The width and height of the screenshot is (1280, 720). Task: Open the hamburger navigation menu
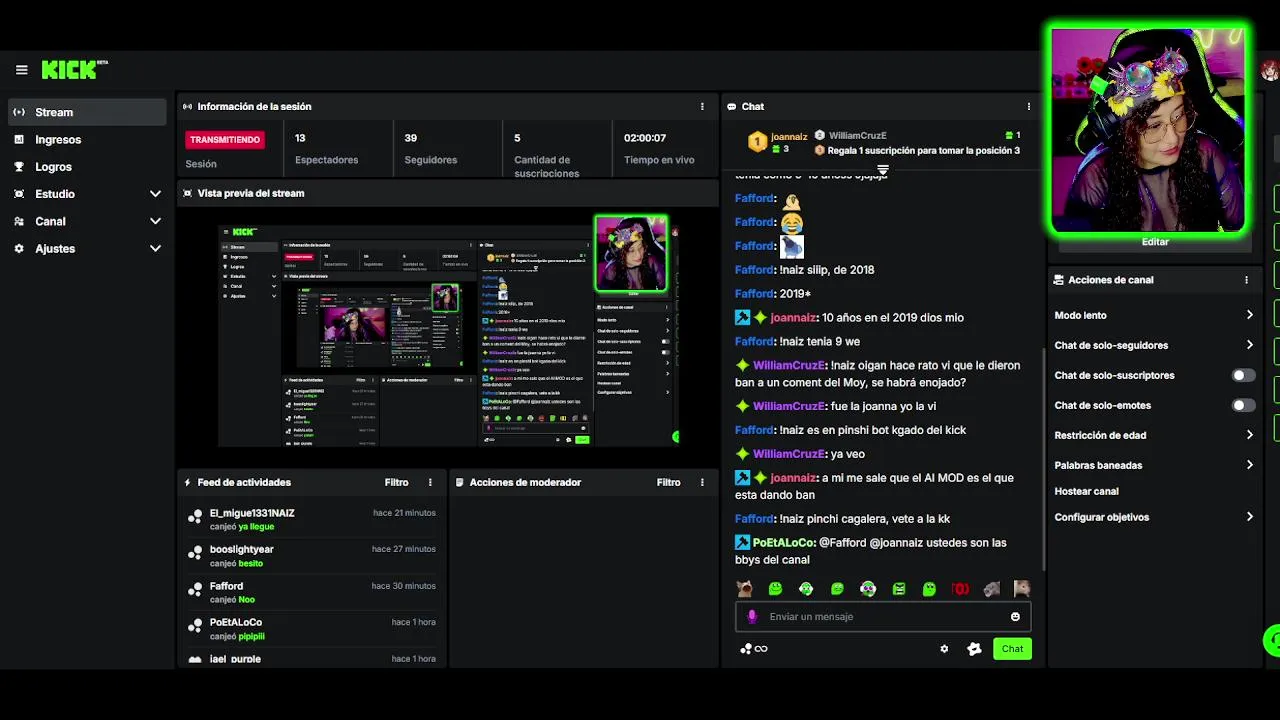tap(21, 70)
